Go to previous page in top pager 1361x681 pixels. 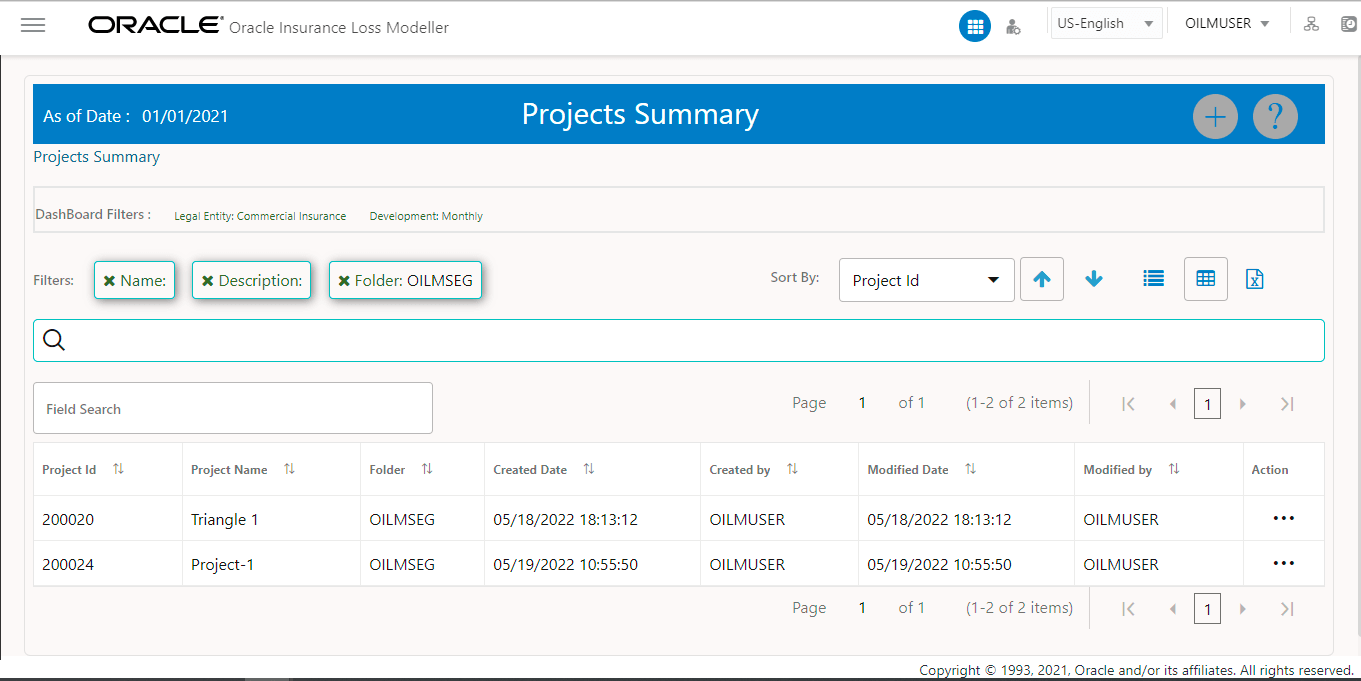(x=1172, y=404)
